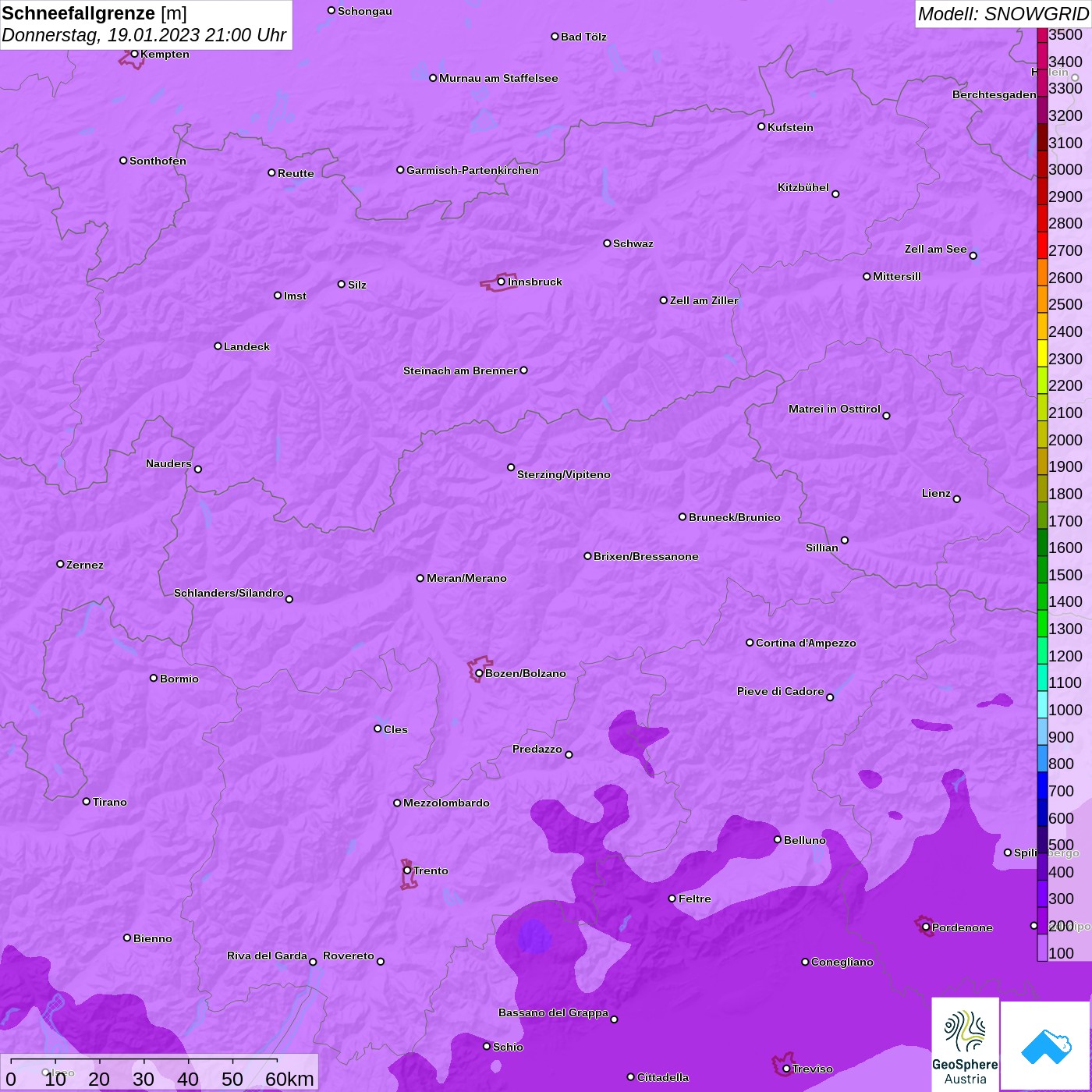
Task: Click the '60km' scale bar label
Action: point(289,1079)
